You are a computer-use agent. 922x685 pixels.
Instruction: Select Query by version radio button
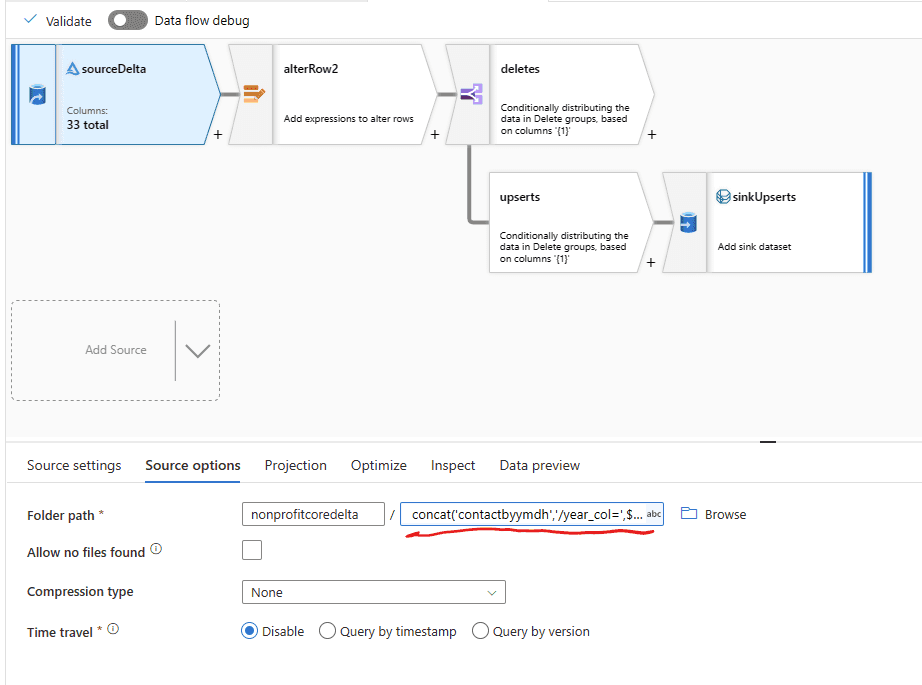(480, 631)
